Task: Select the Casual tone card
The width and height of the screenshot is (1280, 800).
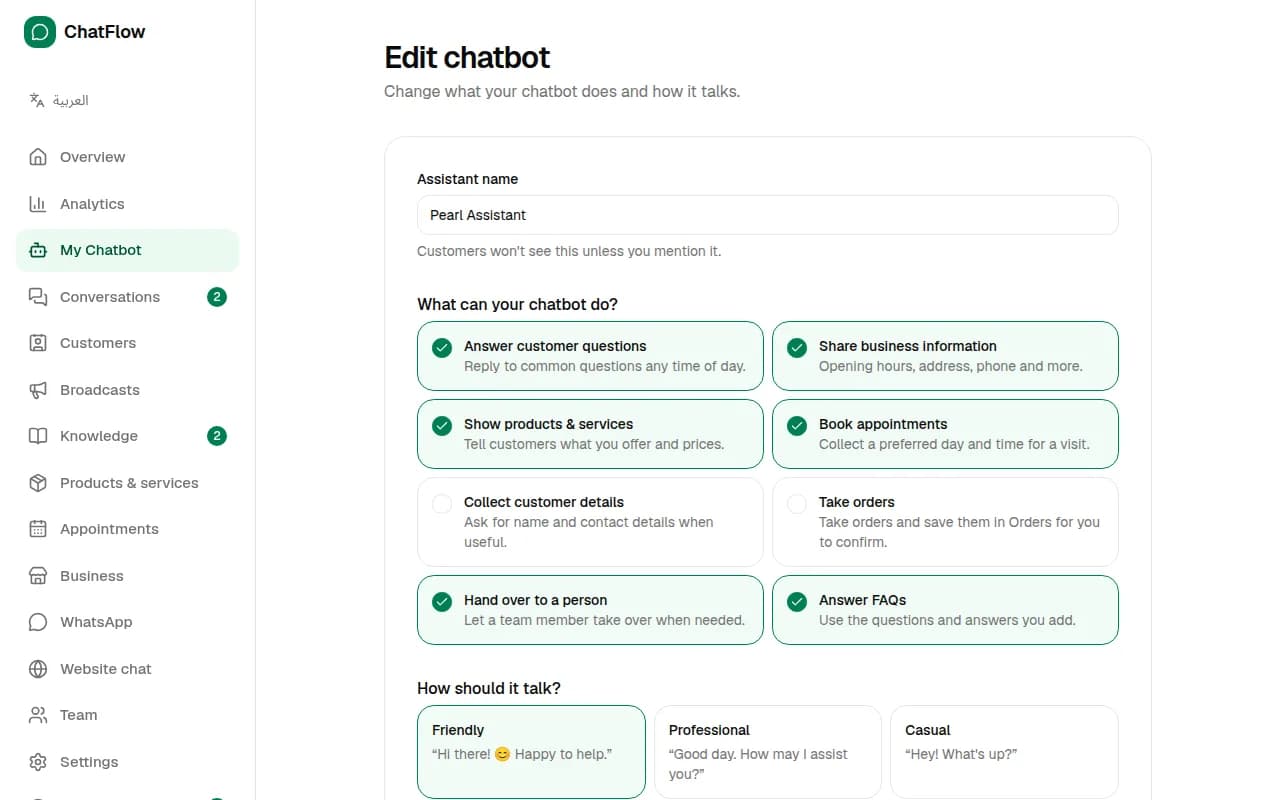Action: click(1004, 752)
